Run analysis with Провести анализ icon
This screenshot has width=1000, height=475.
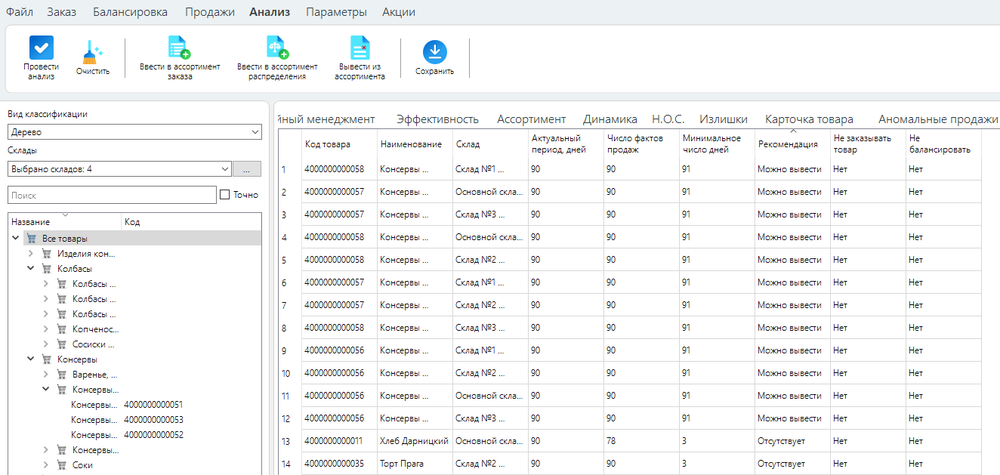[x=41, y=48]
